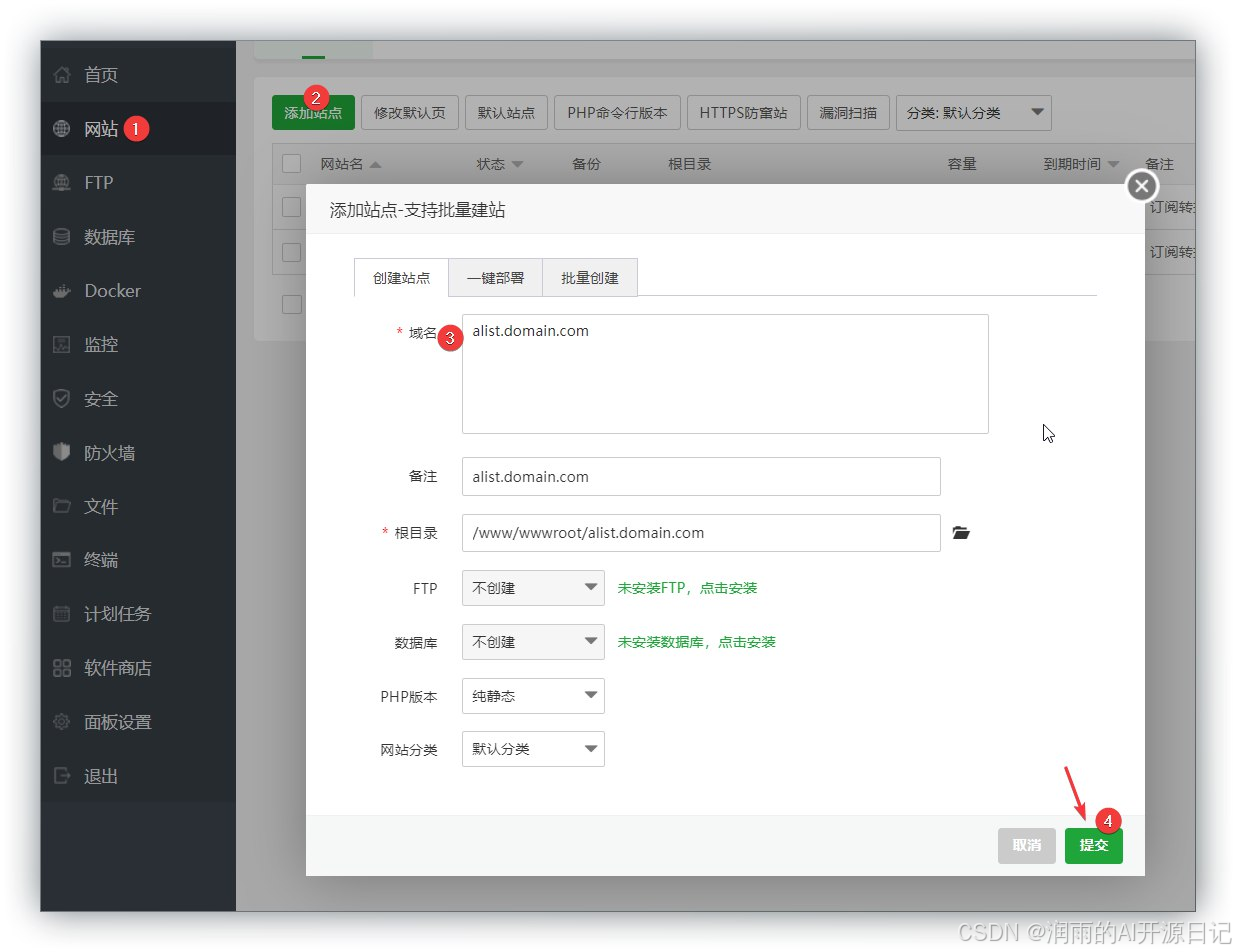Check the first site row checkbox

(x=292, y=207)
